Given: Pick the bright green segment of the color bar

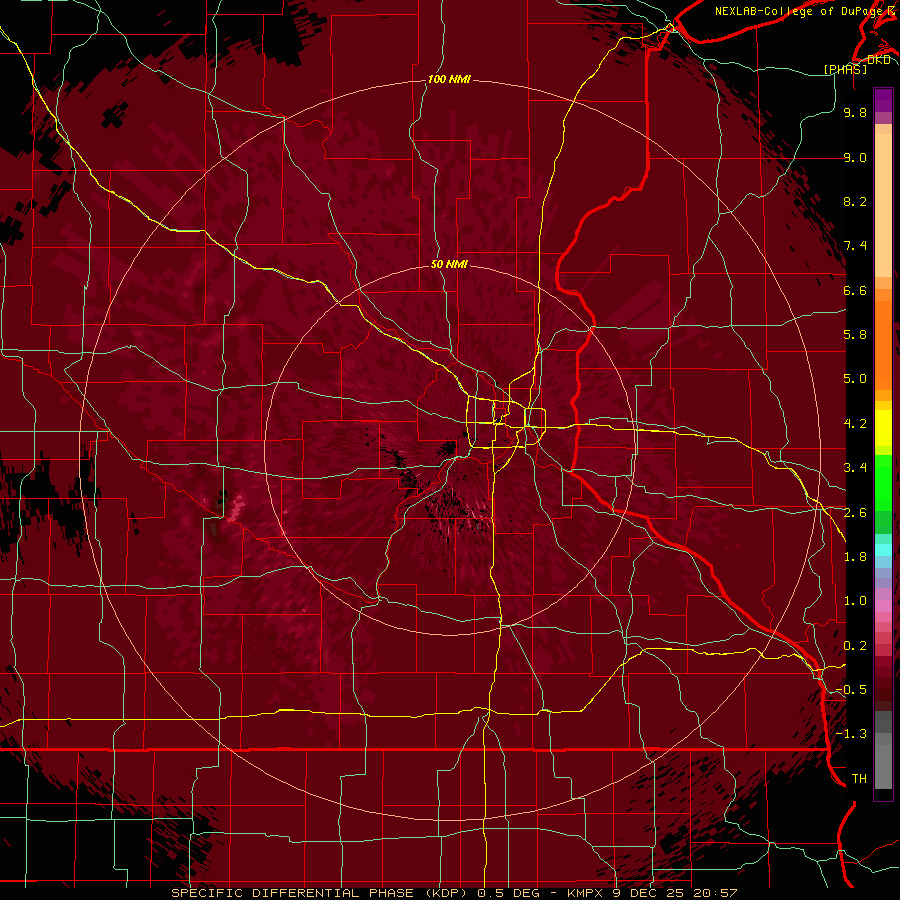Looking at the screenshot, I should (883, 481).
